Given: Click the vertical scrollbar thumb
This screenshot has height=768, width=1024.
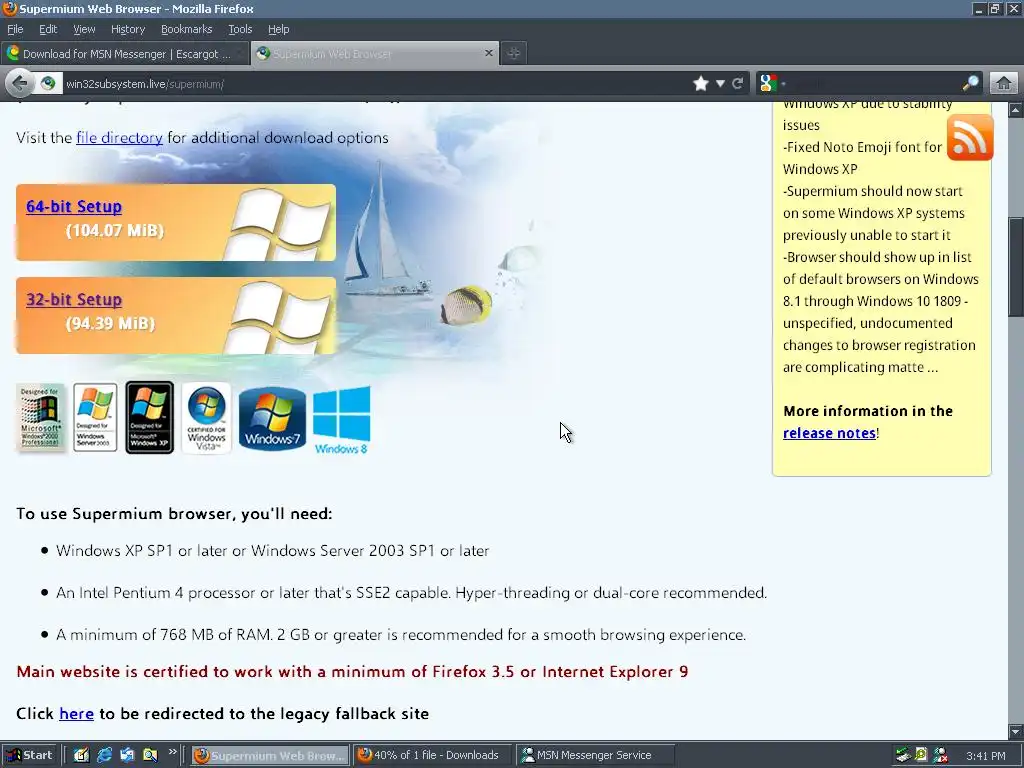Looking at the screenshot, I should coord(1016,269).
